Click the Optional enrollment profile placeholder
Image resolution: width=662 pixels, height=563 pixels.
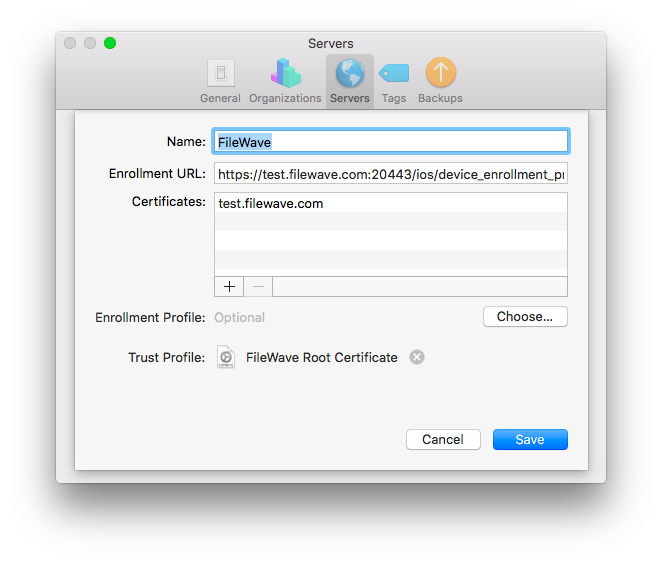(239, 317)
